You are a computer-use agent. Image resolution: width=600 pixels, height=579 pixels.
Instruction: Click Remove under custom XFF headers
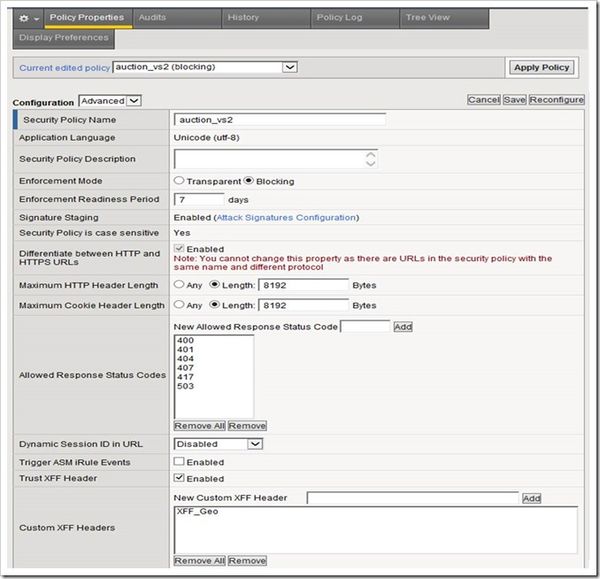click(247, 561)
